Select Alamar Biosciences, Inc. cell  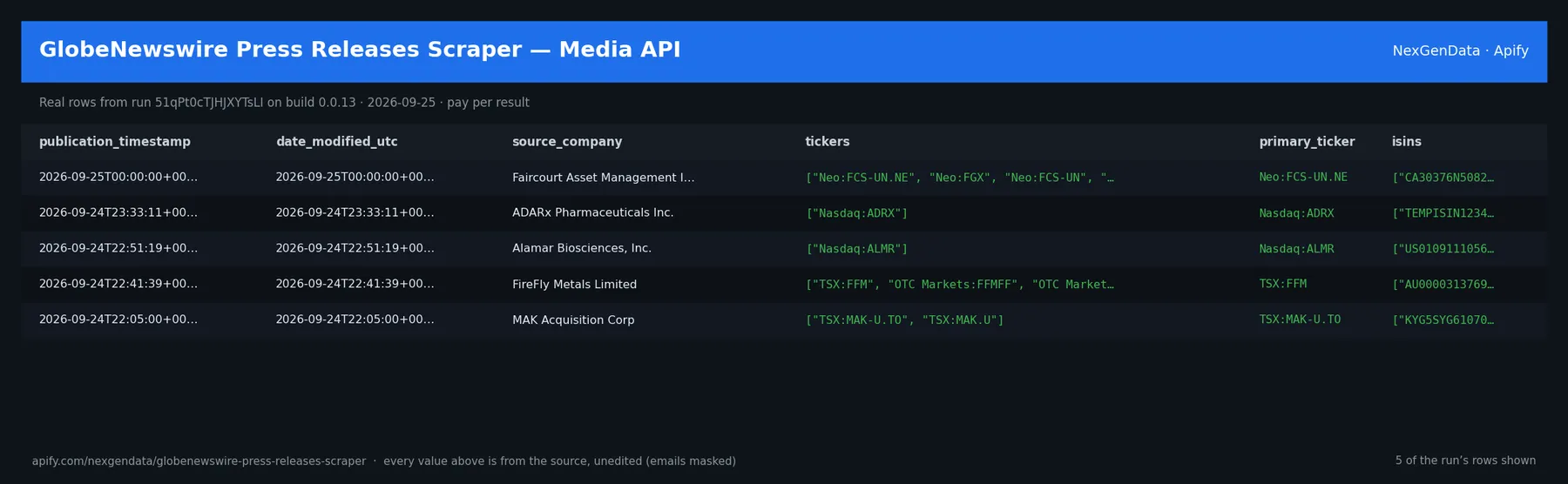[582, 249]
